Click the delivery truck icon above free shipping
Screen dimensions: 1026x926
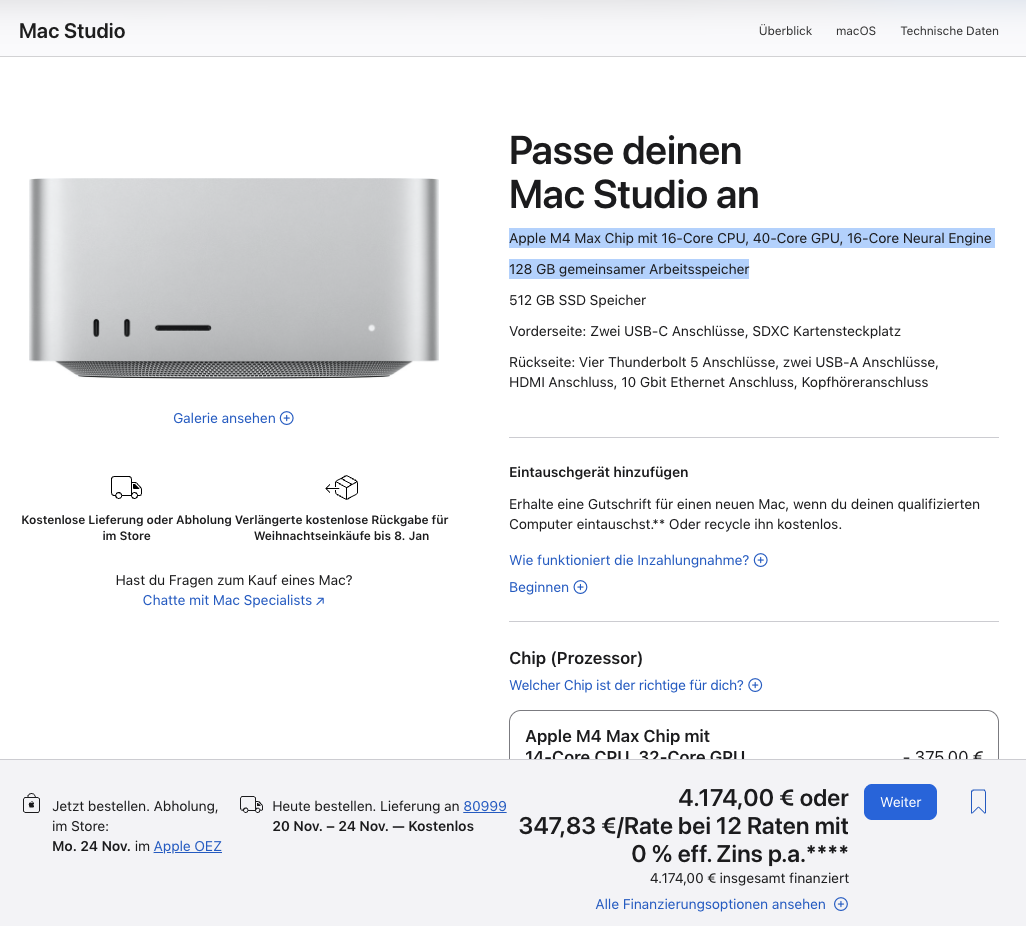tap(126, 487)
